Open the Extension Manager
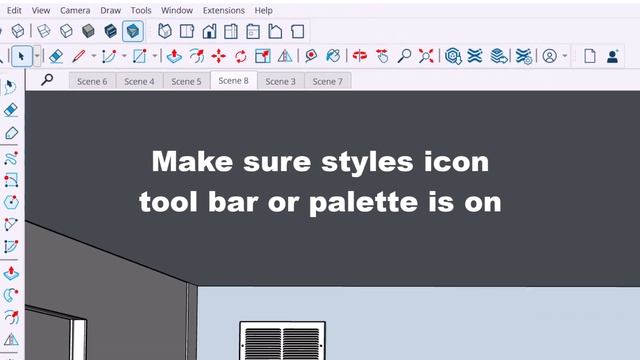 (524, 56)
